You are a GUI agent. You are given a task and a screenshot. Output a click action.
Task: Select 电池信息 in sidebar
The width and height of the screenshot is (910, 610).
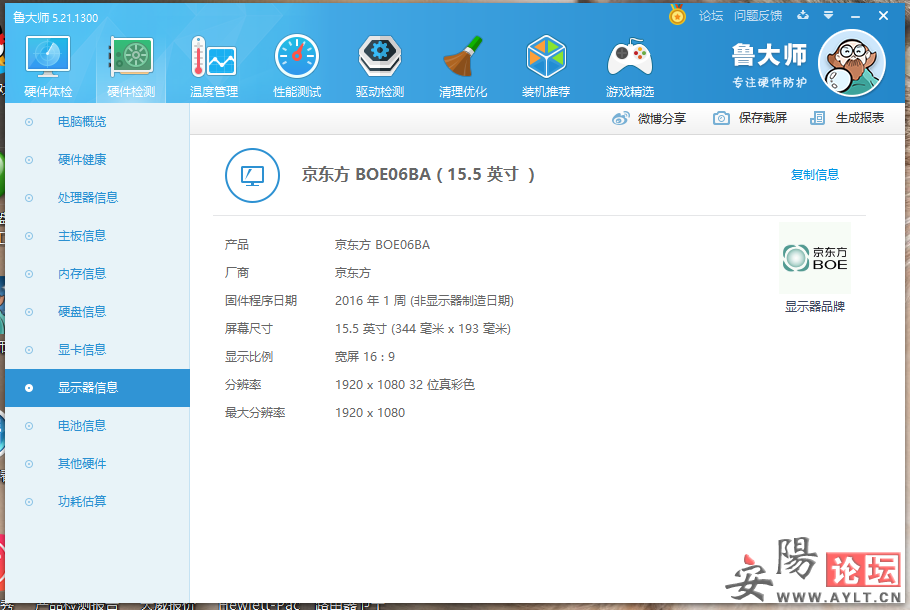(x=98, y=426)
